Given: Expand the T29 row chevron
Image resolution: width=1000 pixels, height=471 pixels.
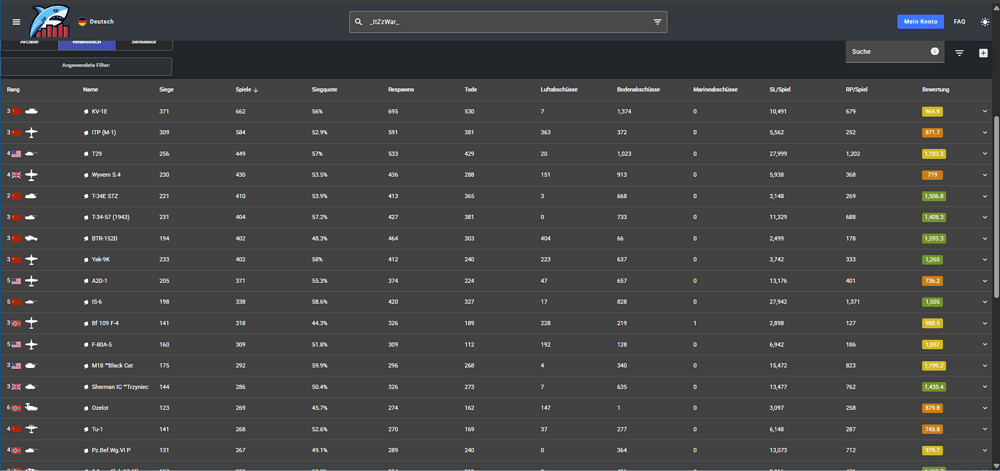Looking at the screenshot, I should 984,154.
